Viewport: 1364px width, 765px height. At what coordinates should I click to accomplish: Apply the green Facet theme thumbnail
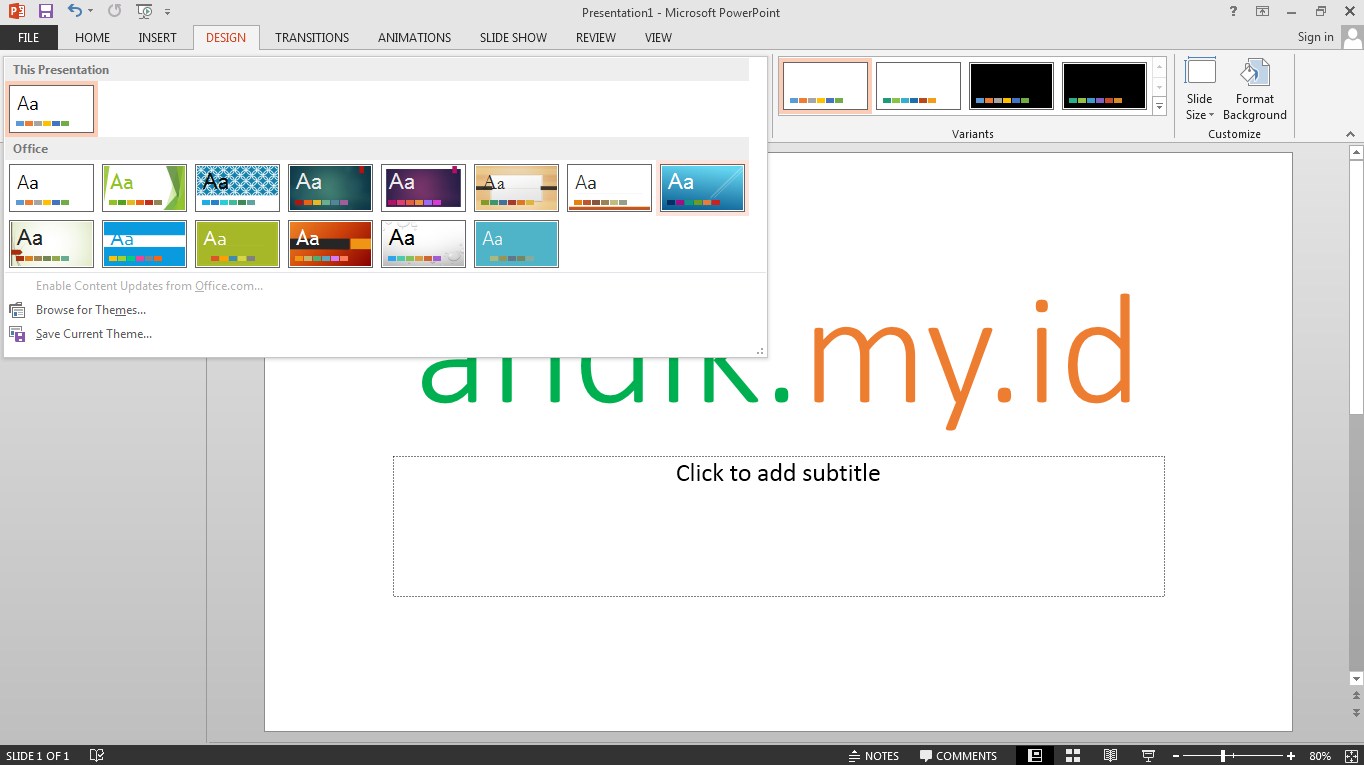(144, 188)
